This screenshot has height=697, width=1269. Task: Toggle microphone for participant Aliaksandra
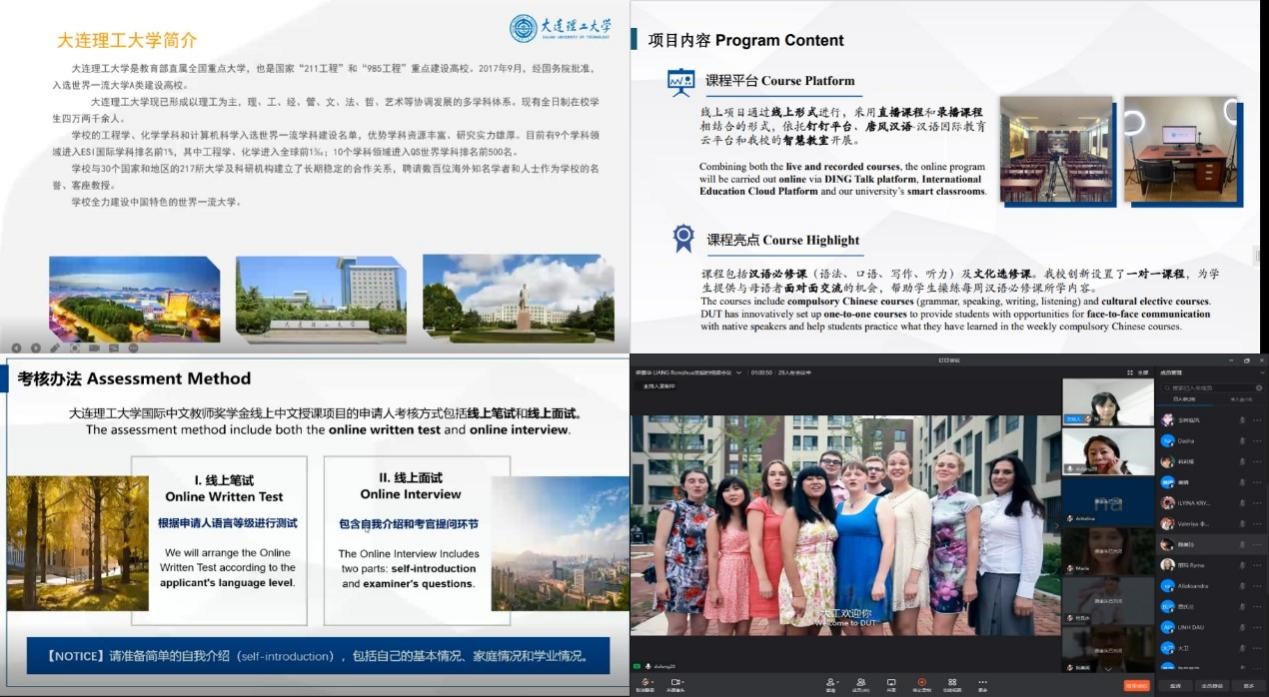(x=1242, y=585)
